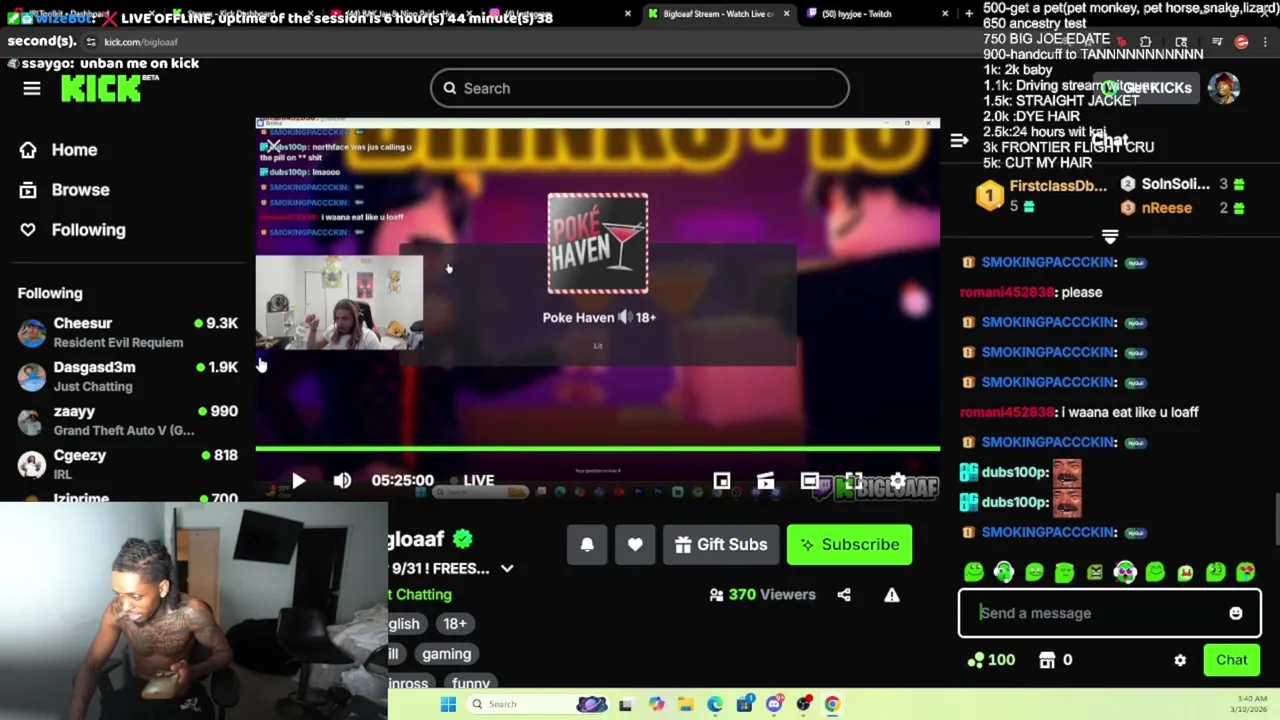The image size is (1280, 720).
Task: Expand the stream title chevron
Action: 507,569
